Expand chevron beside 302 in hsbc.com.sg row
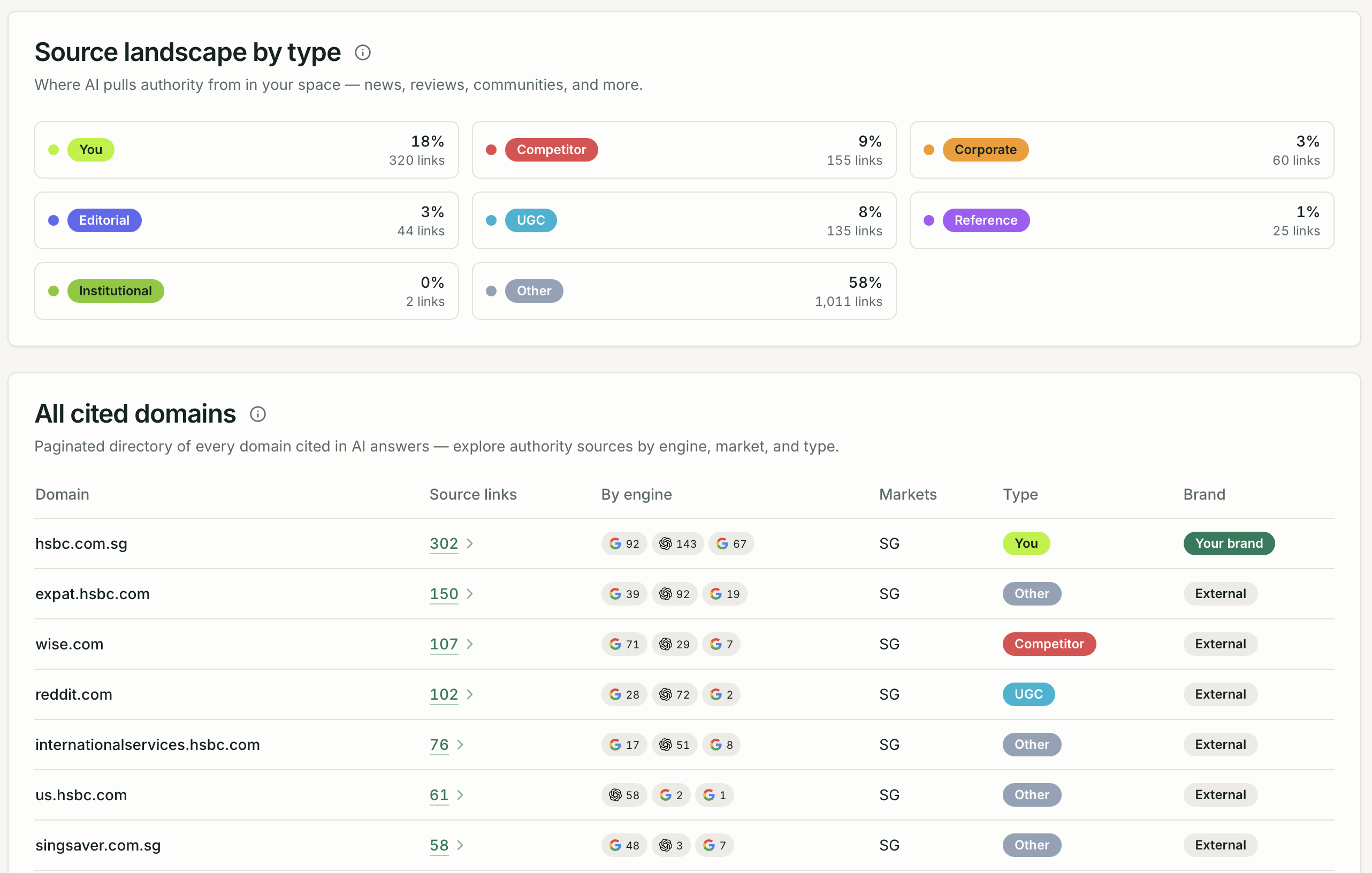Viewport: 1372px width, 873px height. [x=469, y=543]
